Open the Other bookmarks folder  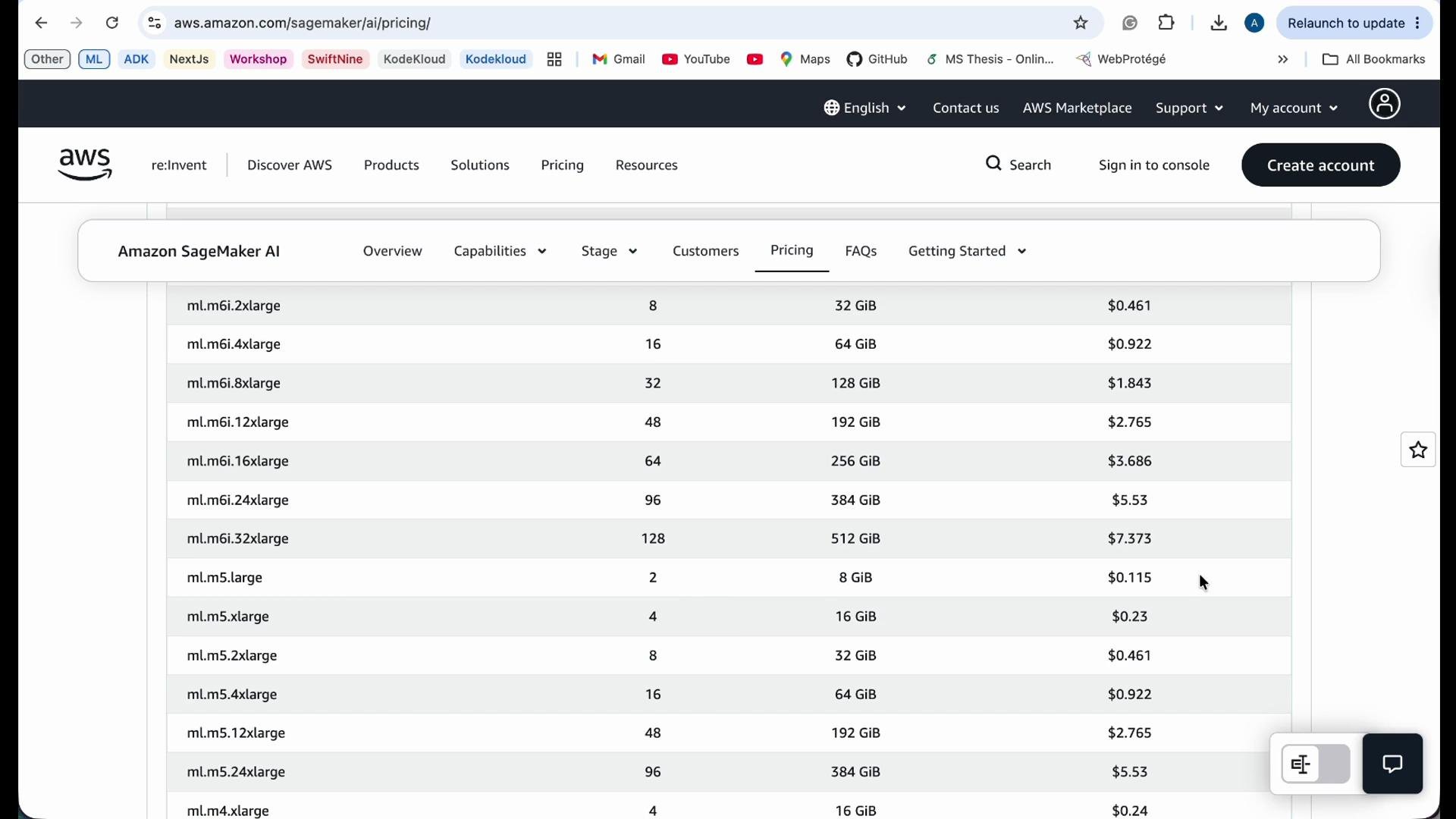47,59
